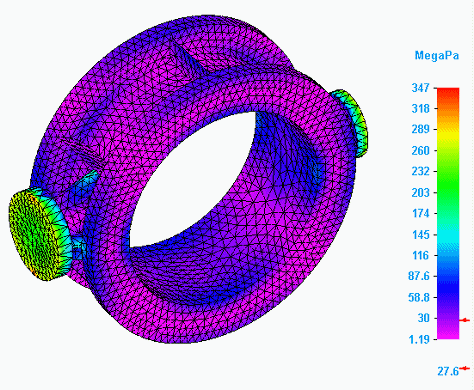The height and width of the screenshot is (390, 474).
Task: Click the 27.6 value below the legend
Action: click(448, 371)
